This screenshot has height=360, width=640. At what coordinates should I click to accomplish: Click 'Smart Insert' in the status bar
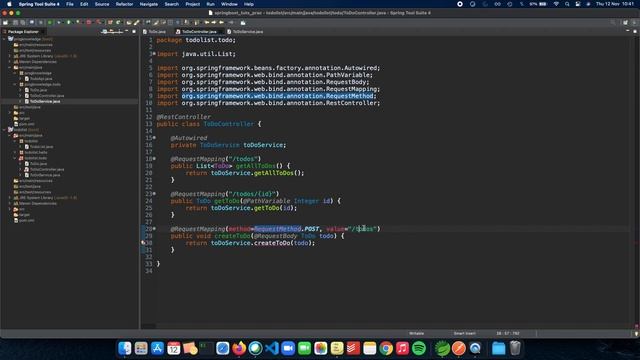(464, 333)
